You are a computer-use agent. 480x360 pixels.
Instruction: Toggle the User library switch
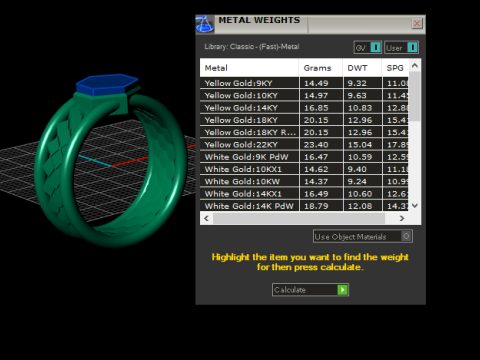click(401, 48)
